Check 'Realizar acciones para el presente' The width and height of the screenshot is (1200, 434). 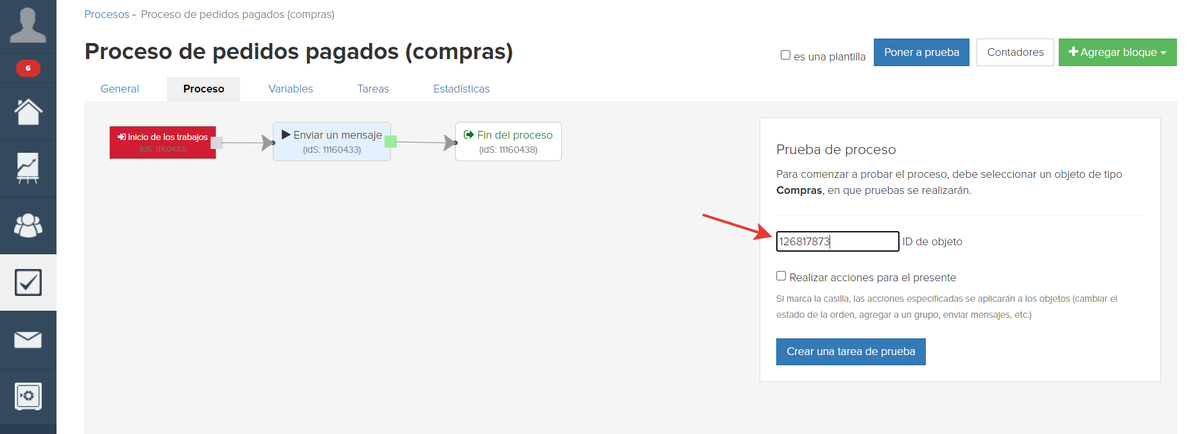(781, 276)
